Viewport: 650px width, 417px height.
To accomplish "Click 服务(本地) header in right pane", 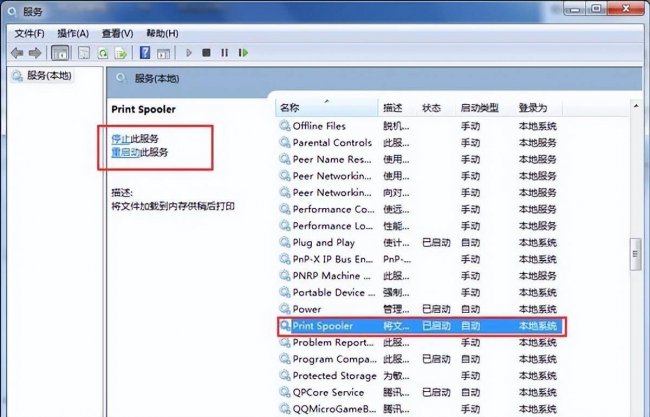I will coord(157,78).
